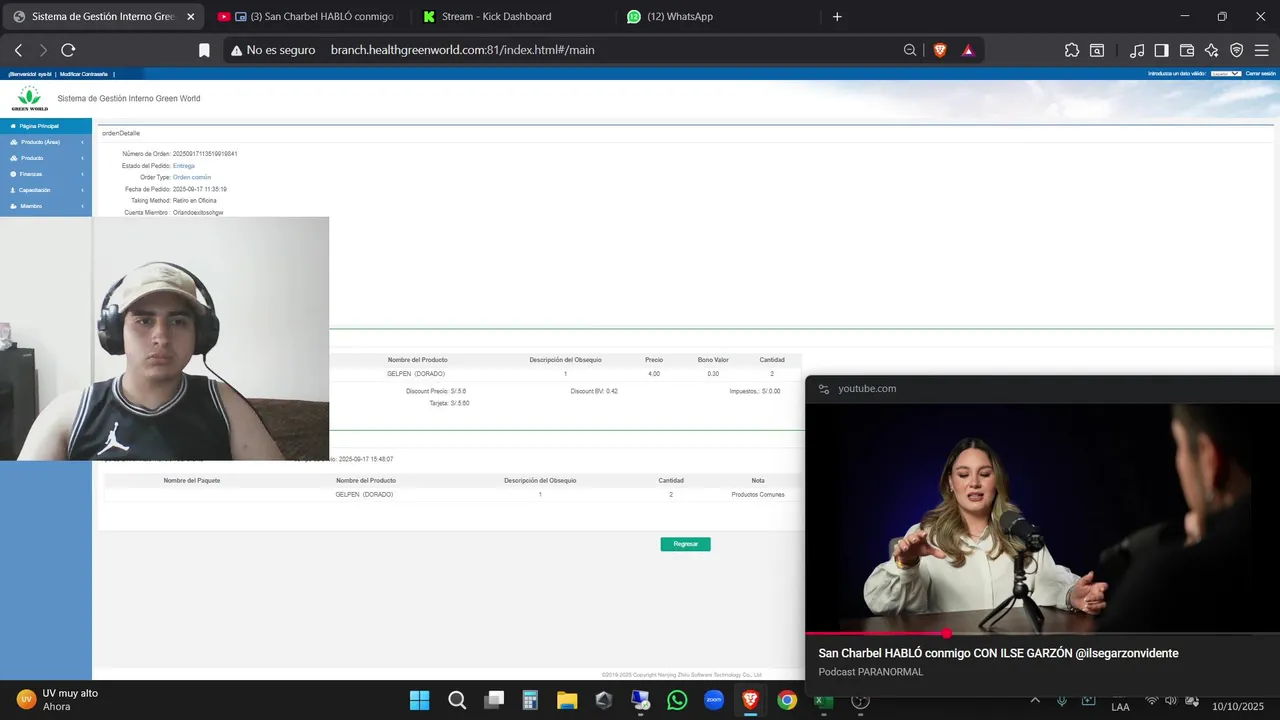Click the music note playlist icon
Viewport: 1280px width, 720px height.
(x=1137, y=50)
